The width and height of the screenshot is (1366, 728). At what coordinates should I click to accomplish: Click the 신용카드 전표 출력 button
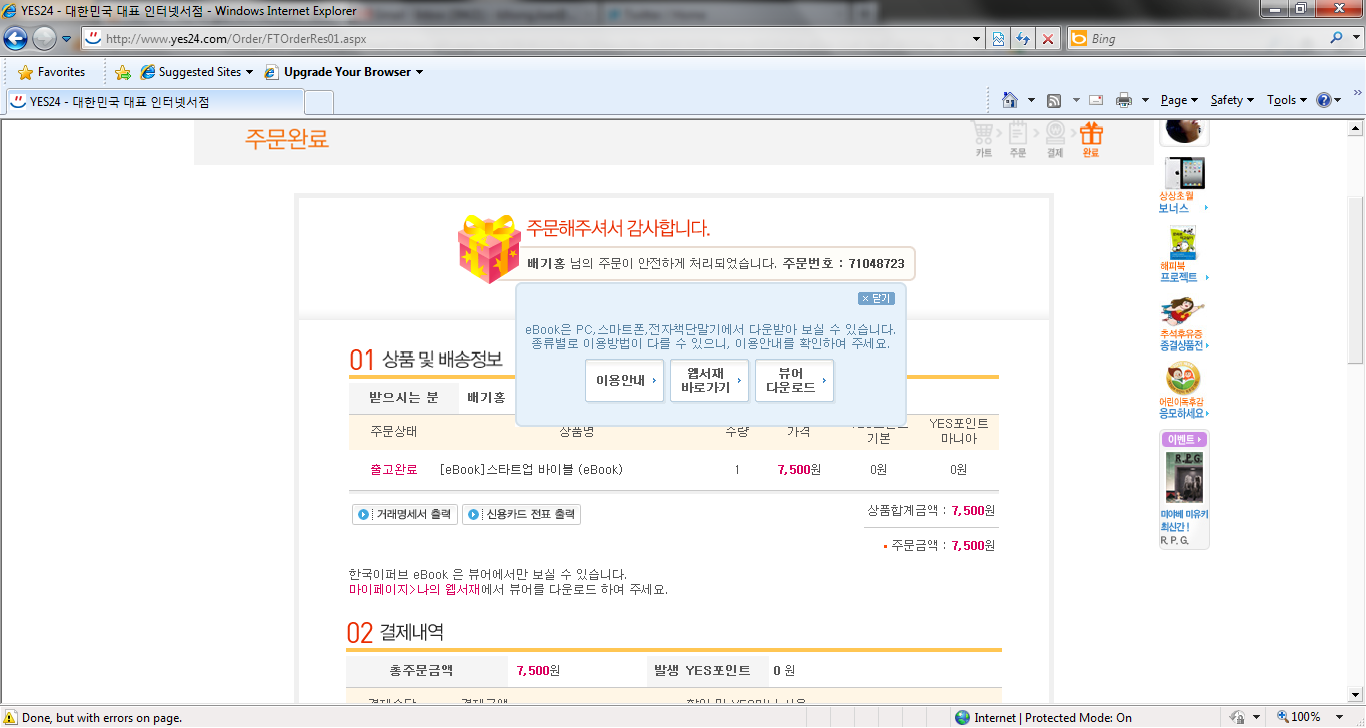click(521, 515)
